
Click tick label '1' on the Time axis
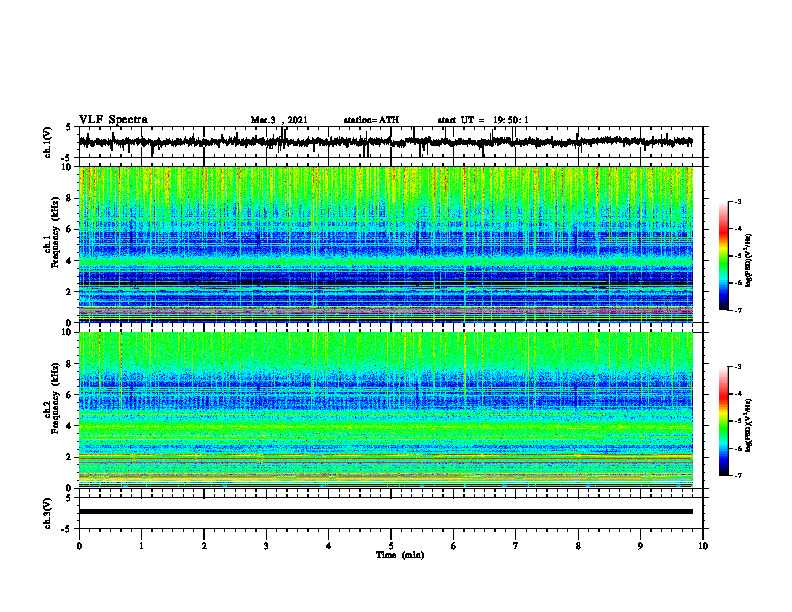[x=141, y=546]
